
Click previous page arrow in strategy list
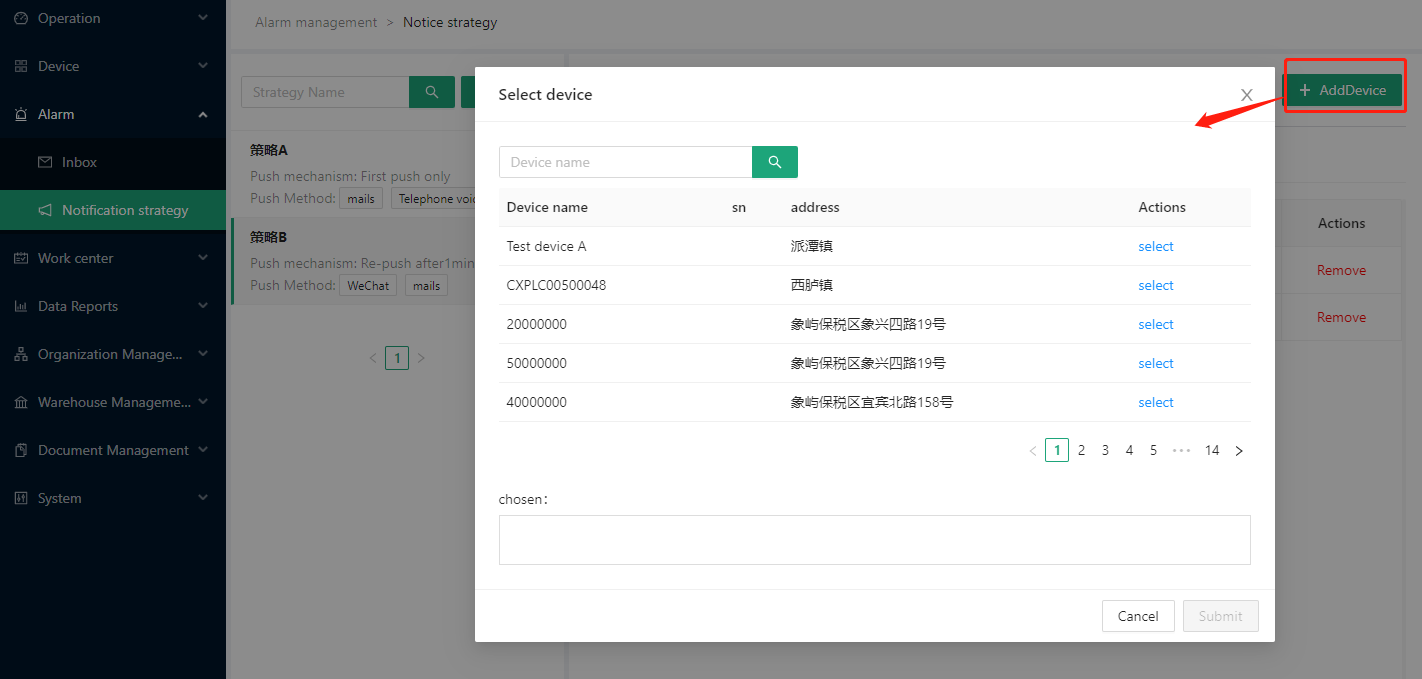tap(373, 358)
